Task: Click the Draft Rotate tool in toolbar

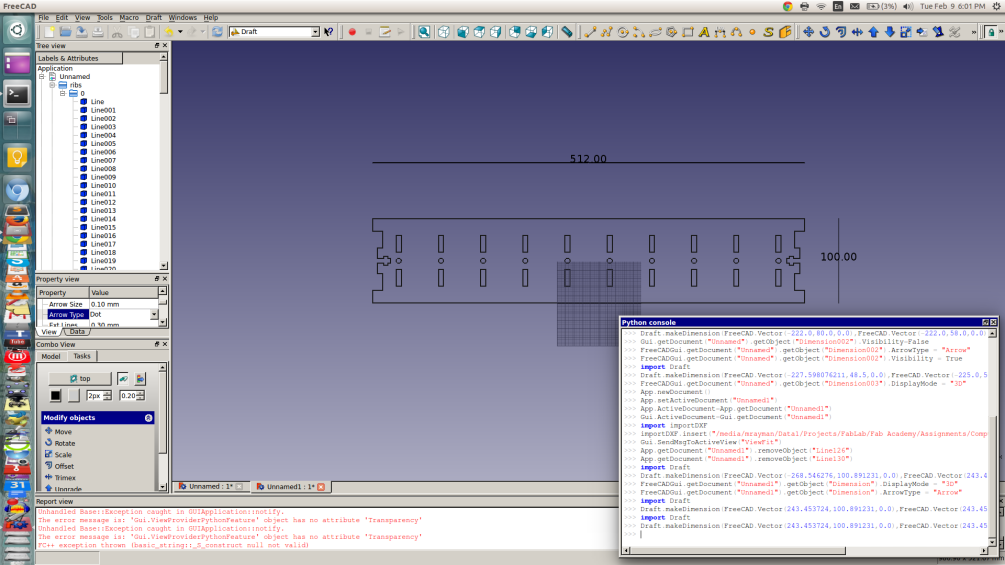Action: (x=825, y=32)
